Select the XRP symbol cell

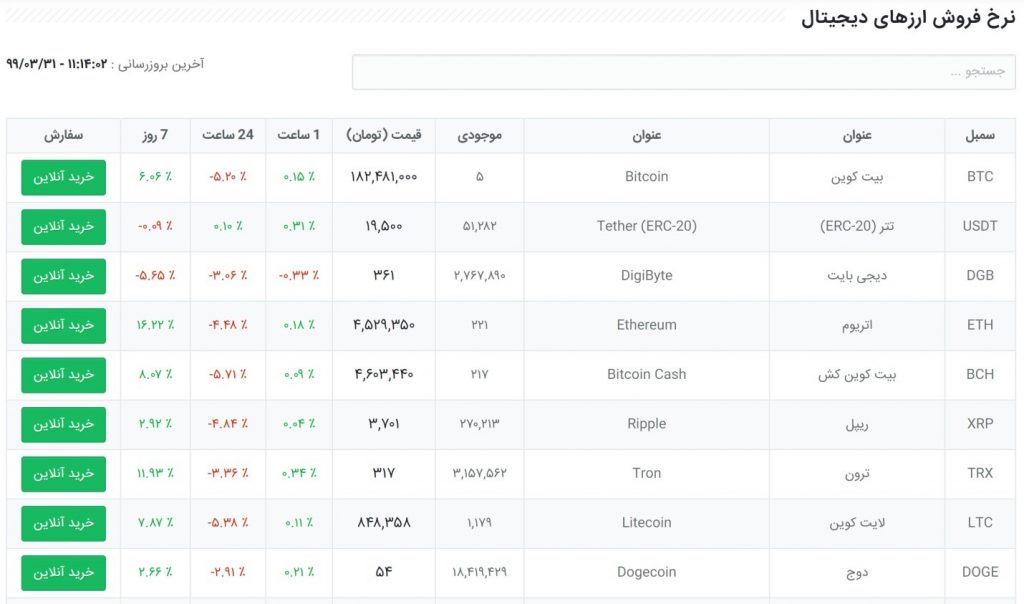click(x=980, y=424)
